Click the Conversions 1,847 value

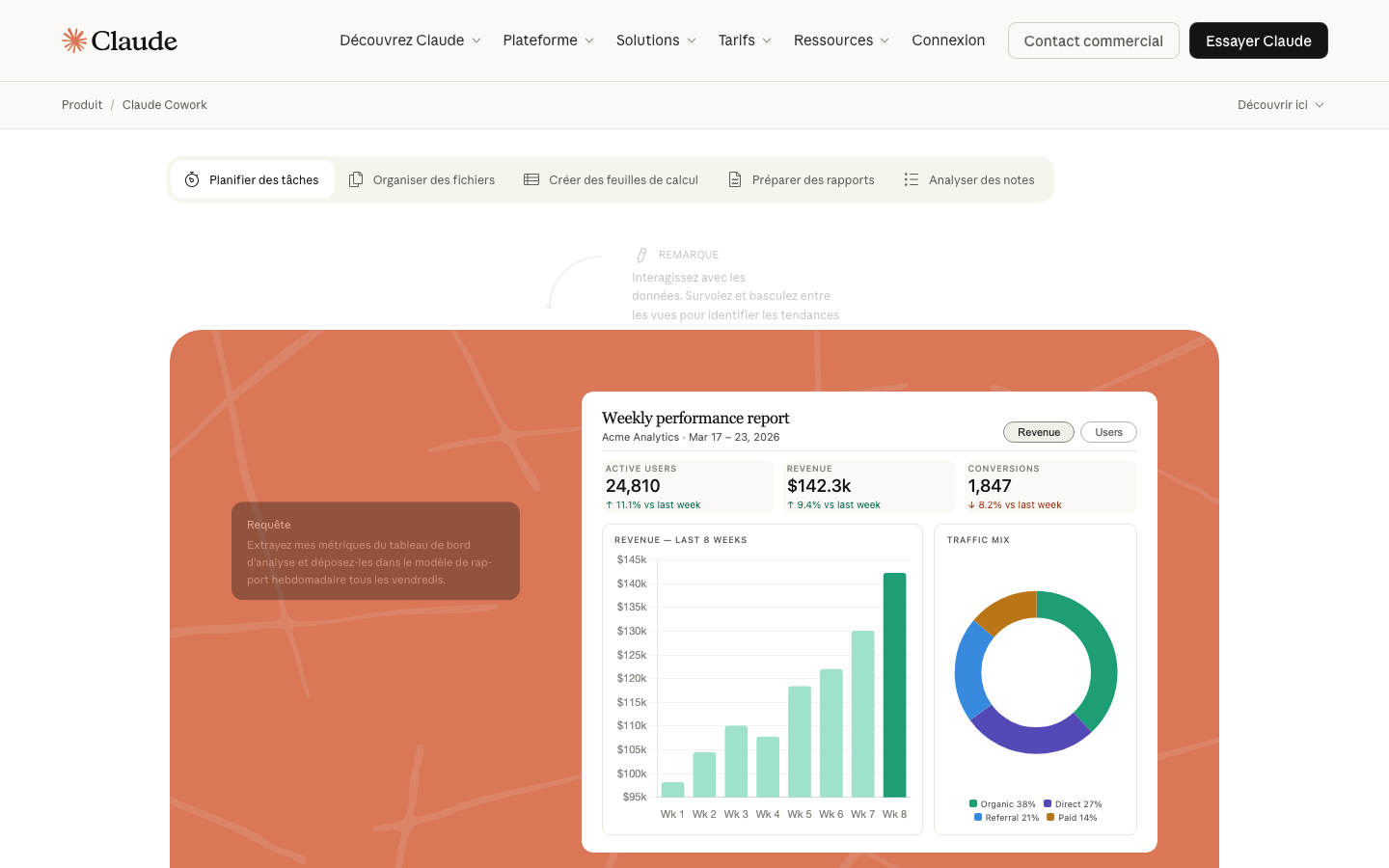coord(990,486)
